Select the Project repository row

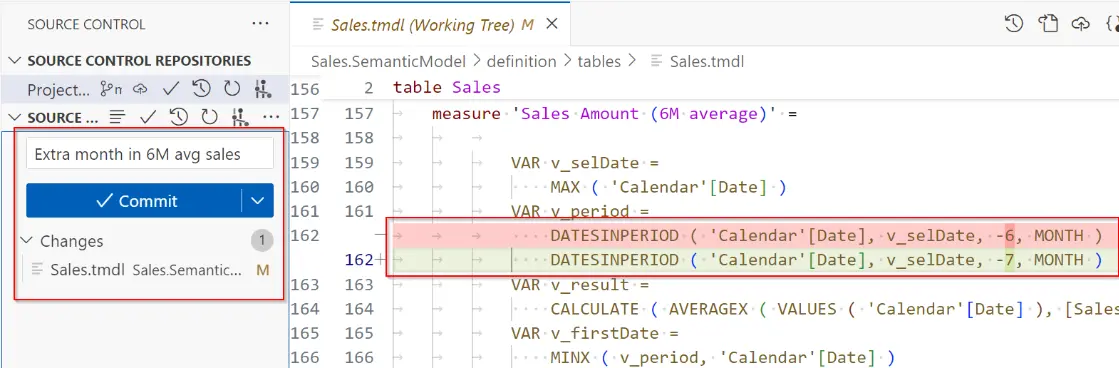click(145, 89)
